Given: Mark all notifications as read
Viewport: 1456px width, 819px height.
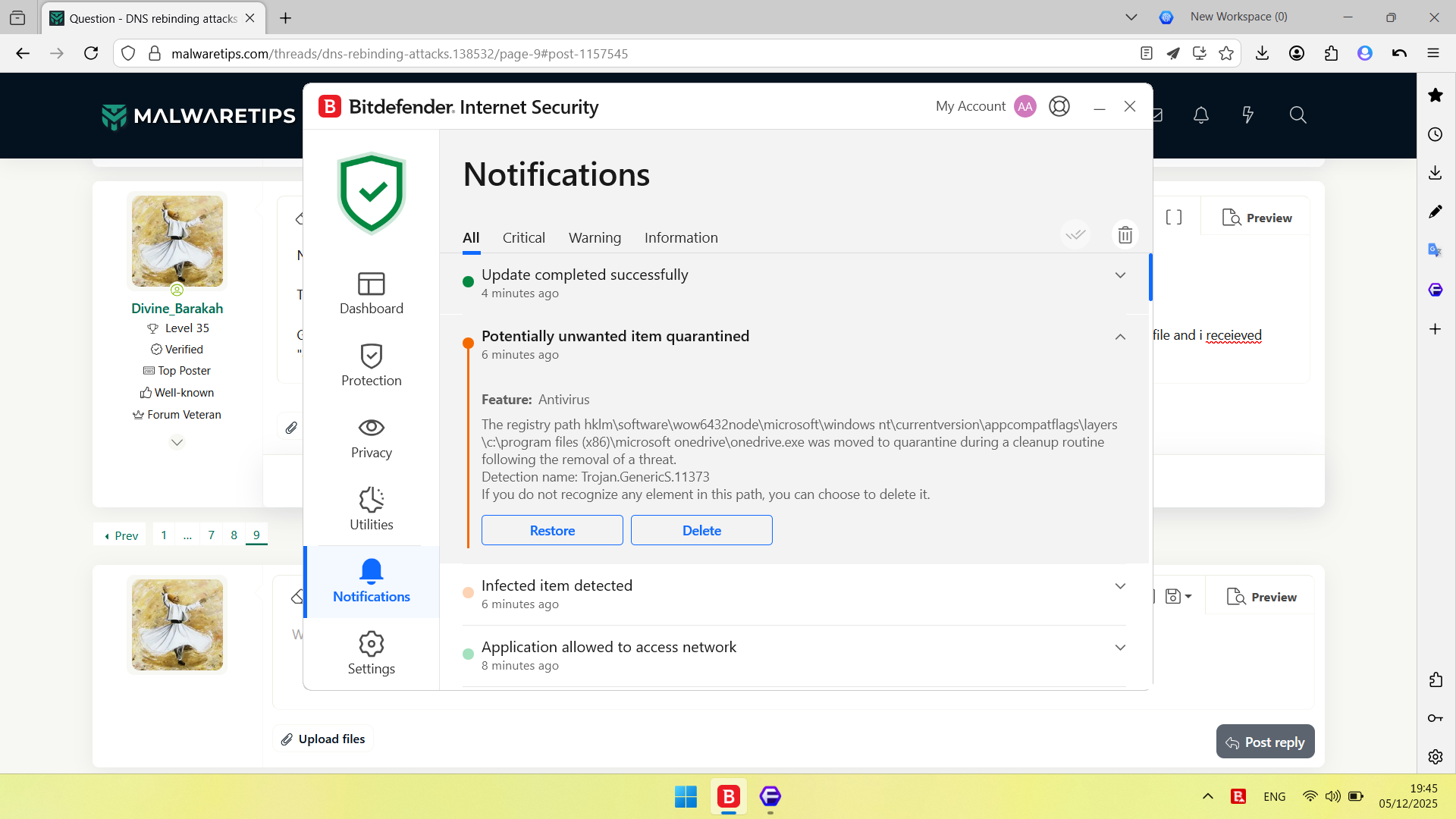Looking at the screenshot, I should pos(1075,235).
